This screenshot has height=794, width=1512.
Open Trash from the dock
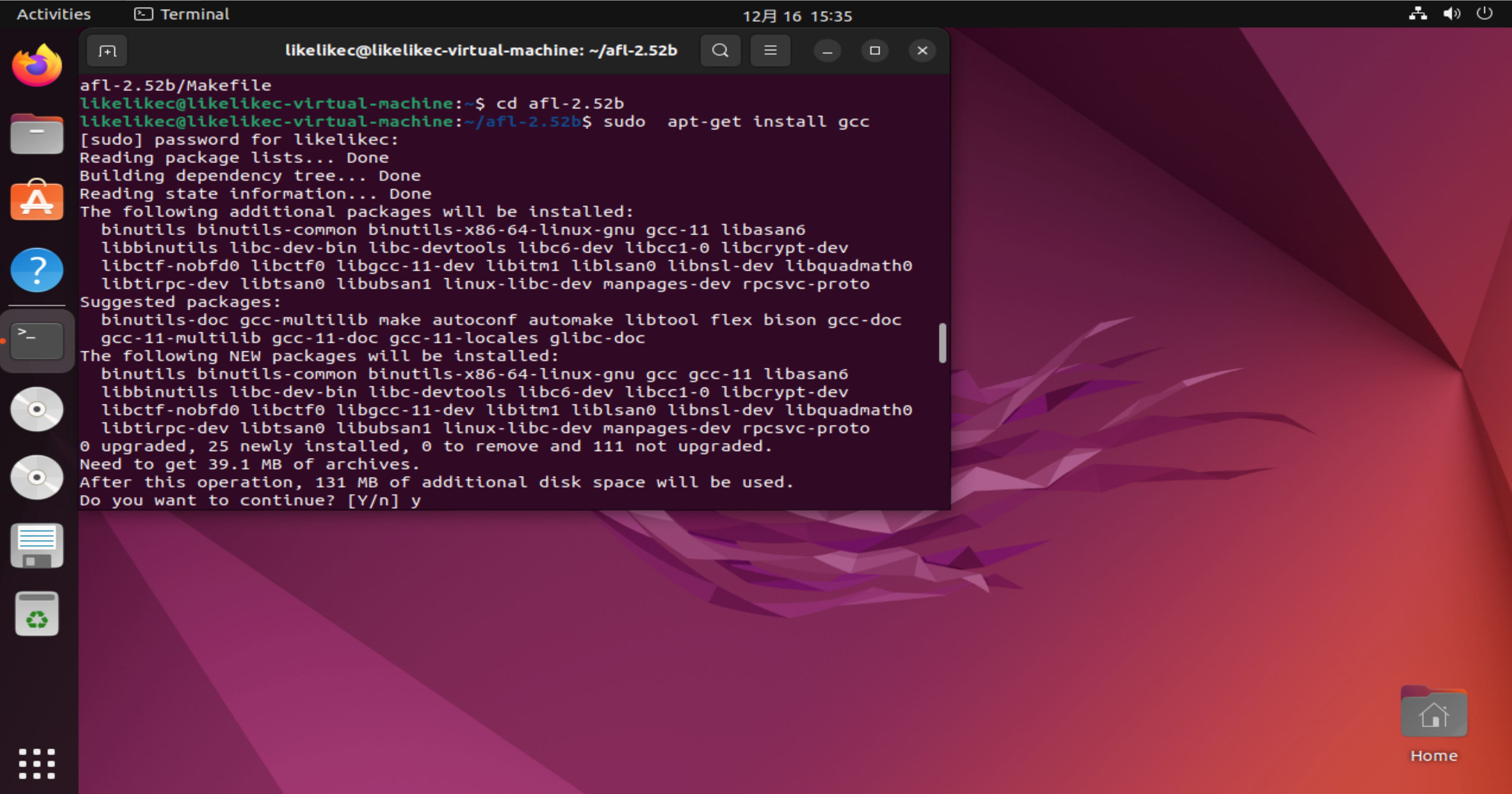(37, 614)
